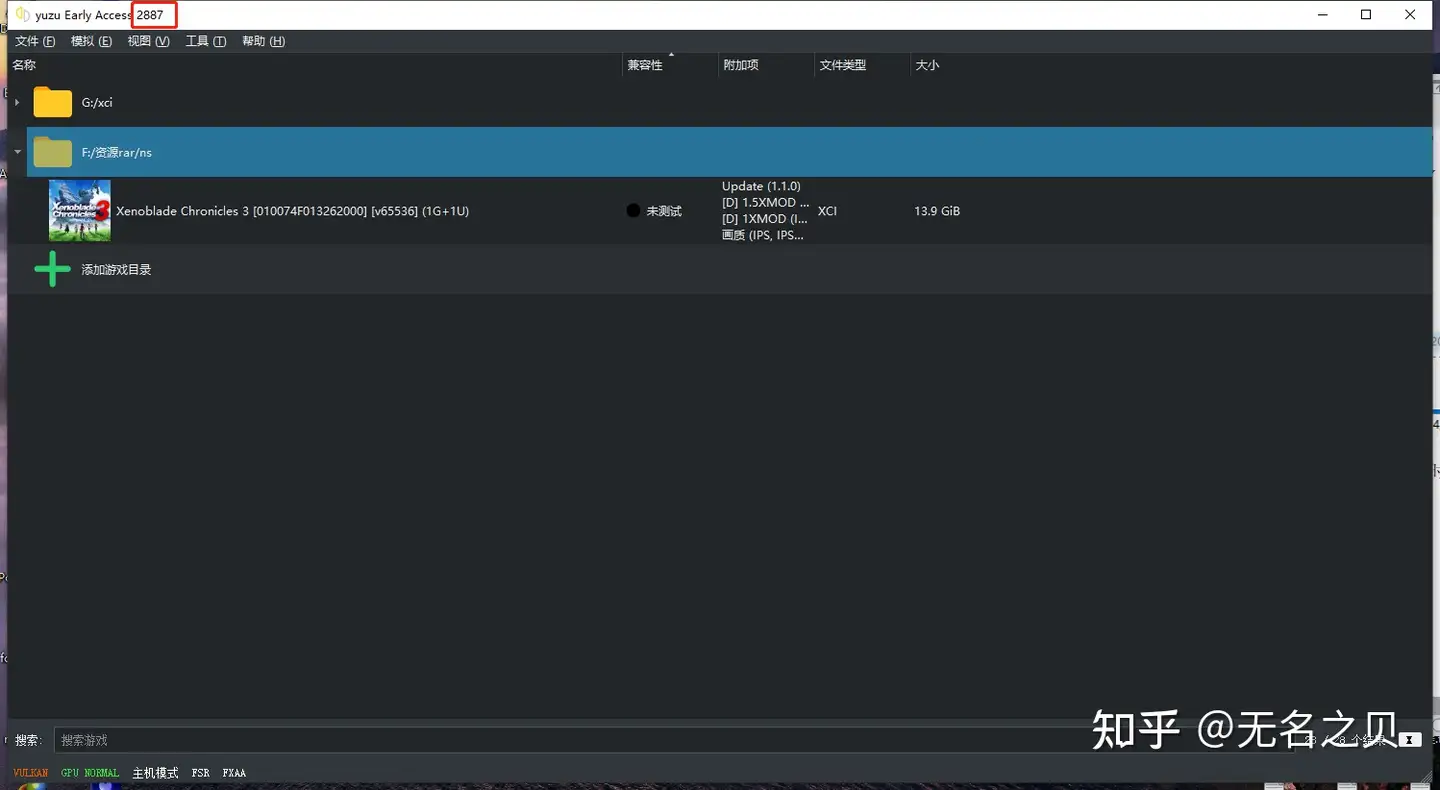Select the Xenoblade Chronicles 3 cover thumbnail

tap(80, 210)
